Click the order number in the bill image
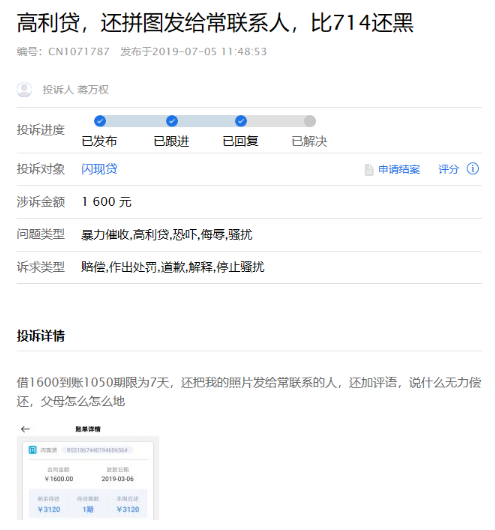Viewport: 495px width, 530px height. tap(97, 450)
